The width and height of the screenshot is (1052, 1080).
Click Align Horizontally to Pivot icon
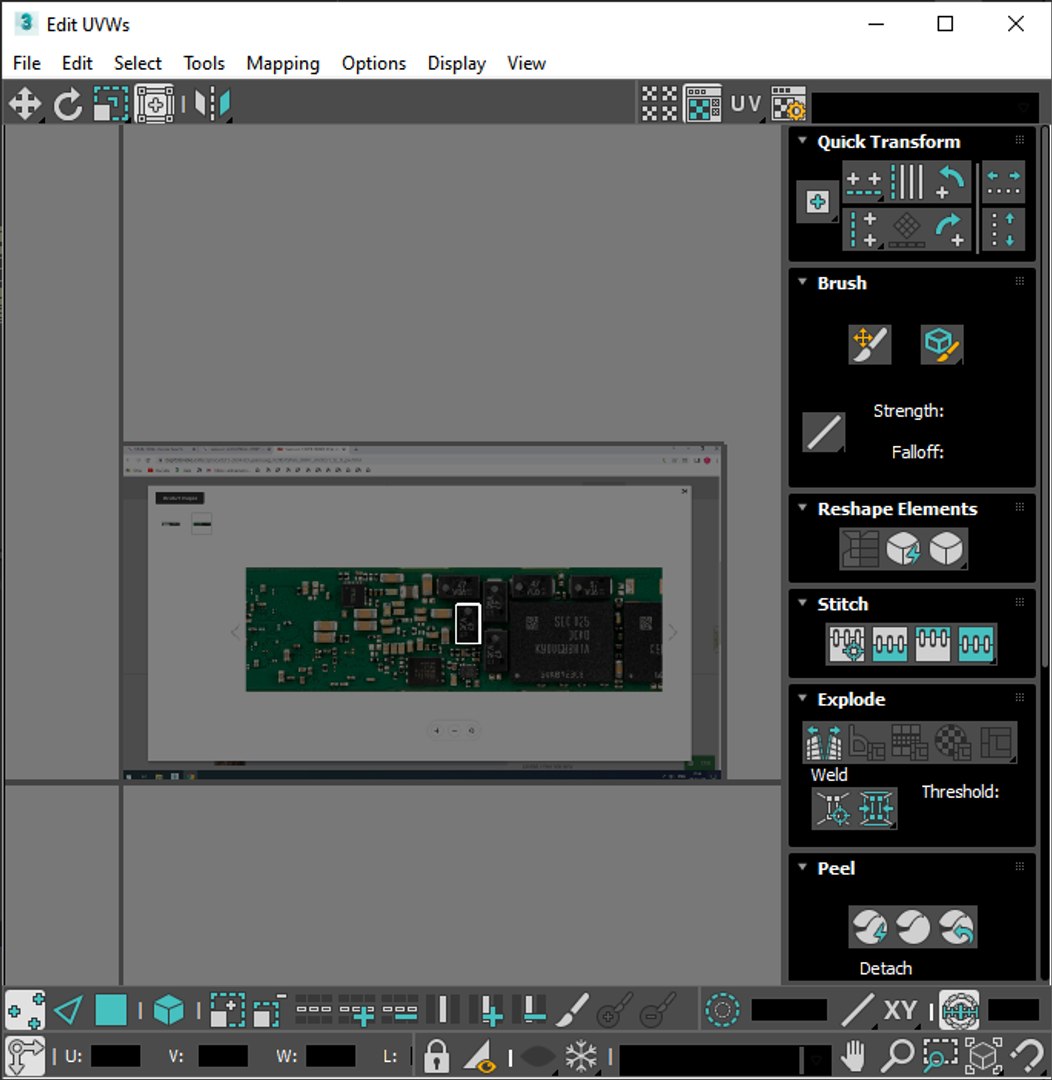864,183
